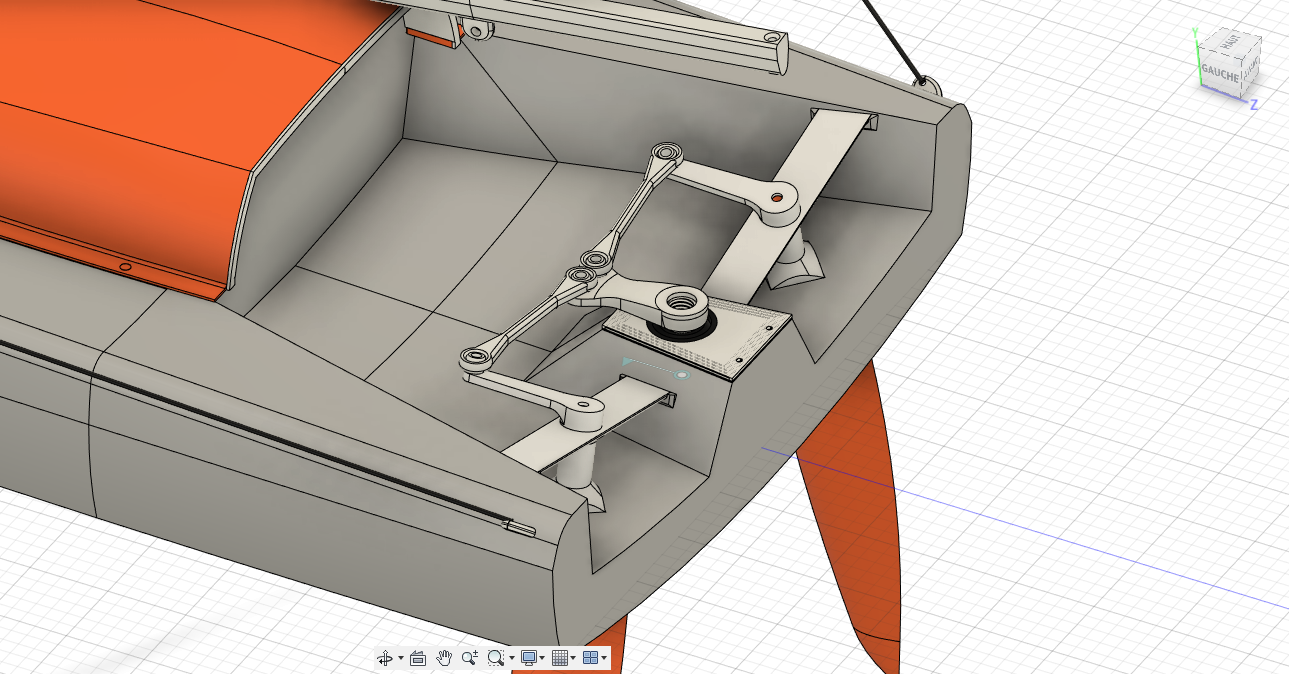Choose the Zoom magnifier with plus-minus
The width and height of the screenshot is (1289, 674).
[x=470, y=658]
